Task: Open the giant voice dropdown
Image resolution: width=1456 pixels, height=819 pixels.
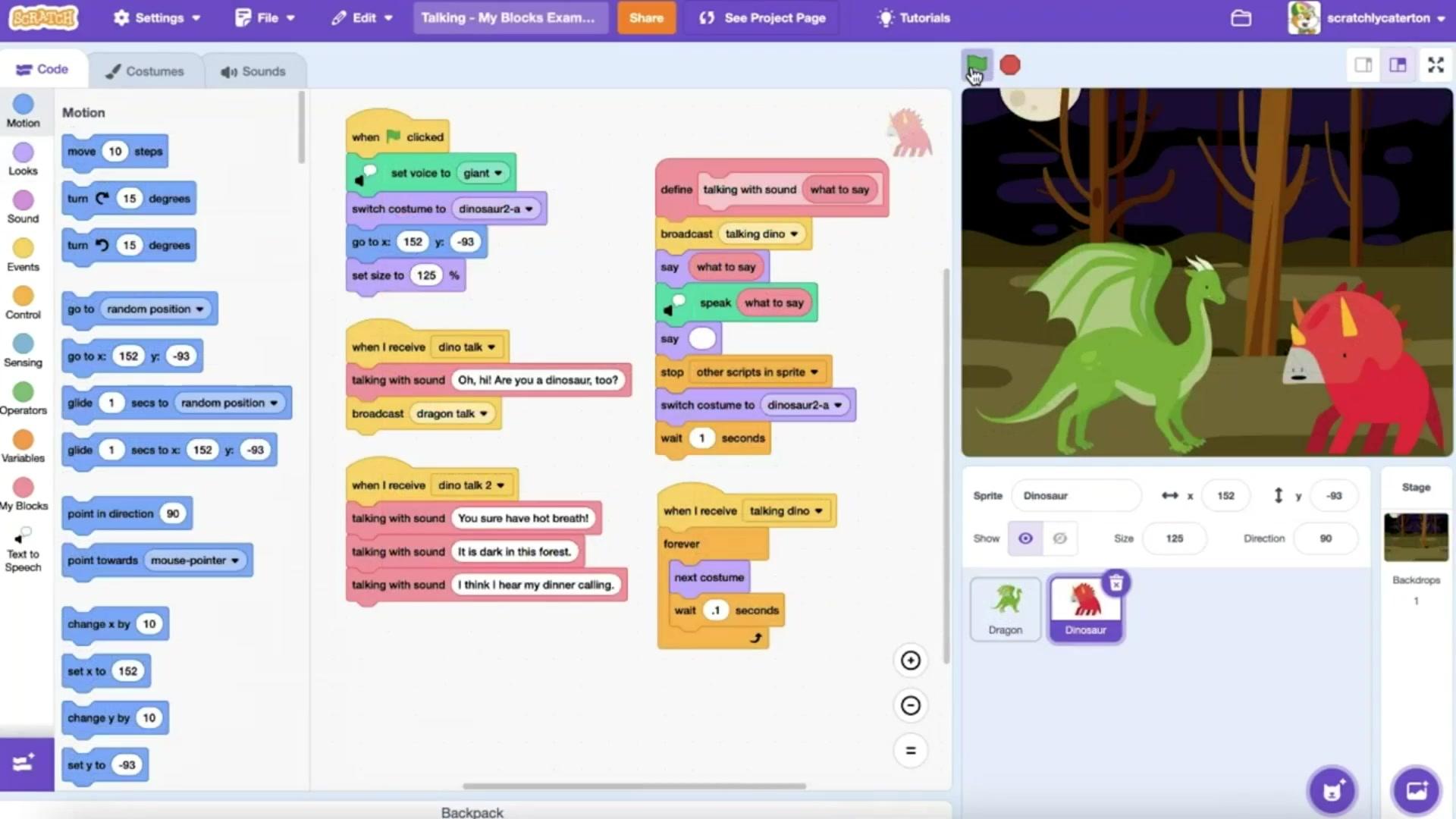Action: point(483,173)
